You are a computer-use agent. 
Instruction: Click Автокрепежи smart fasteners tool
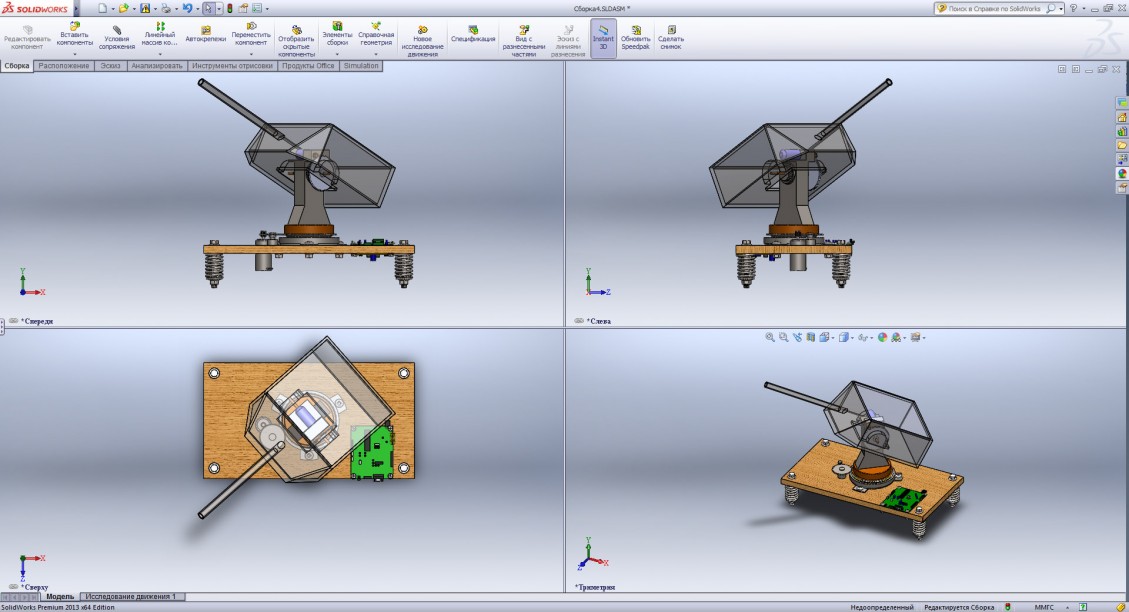tap(205, 34)
